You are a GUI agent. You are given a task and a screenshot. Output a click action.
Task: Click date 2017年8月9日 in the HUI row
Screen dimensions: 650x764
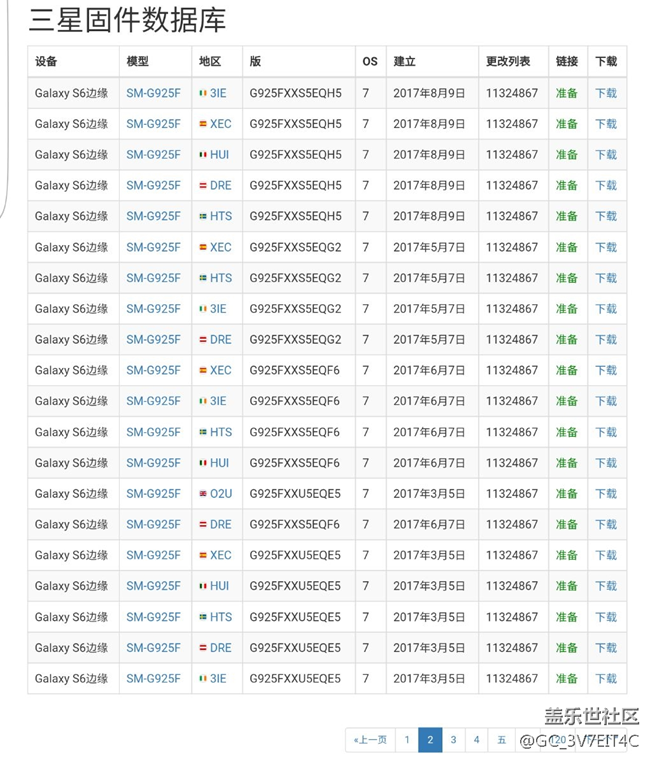[x=429, y=154]
